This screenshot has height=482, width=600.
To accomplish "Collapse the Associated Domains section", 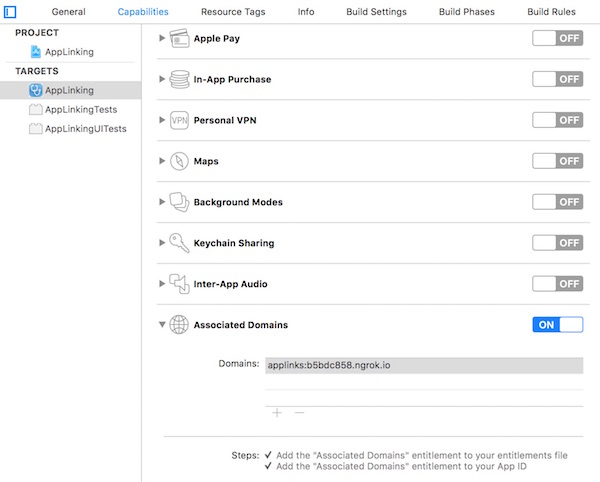I will click(x=162, y=324).
